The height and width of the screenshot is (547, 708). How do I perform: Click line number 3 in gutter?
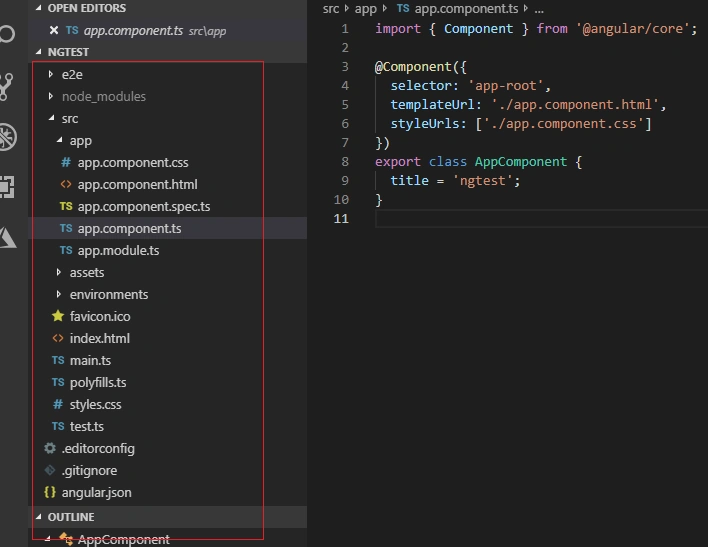[345, 66]
